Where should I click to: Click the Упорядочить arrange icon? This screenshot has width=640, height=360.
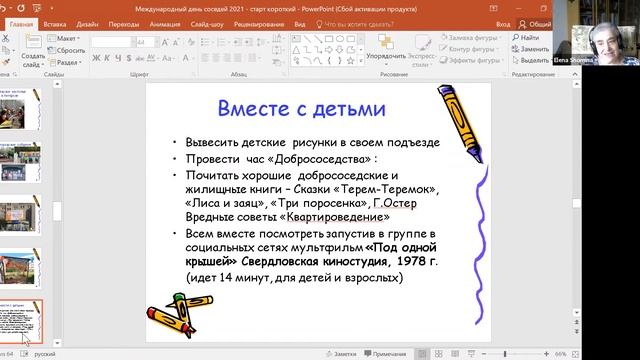tap(386, 42)
